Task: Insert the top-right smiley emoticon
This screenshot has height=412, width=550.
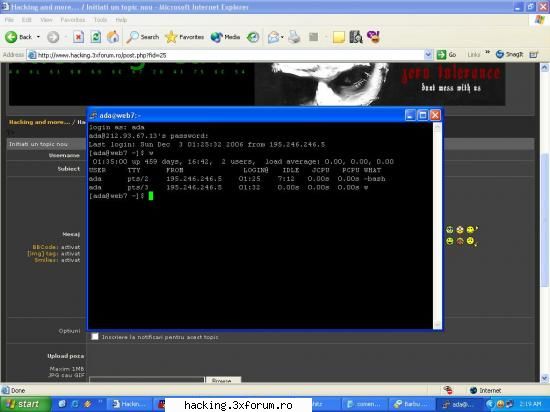Action: click(x=471, y=230)
